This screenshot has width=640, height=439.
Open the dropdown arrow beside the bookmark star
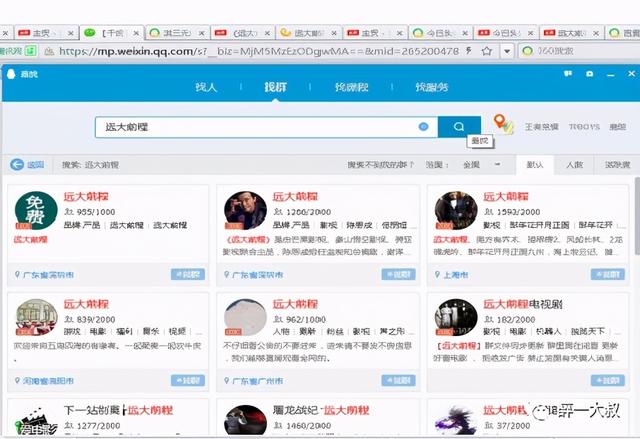pyautogui.click(x=507, y=51)
